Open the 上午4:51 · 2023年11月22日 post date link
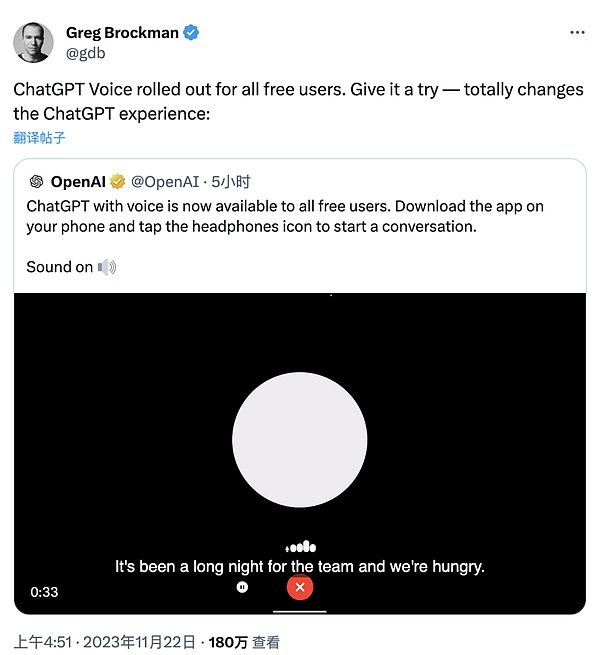 pos(104,642)
